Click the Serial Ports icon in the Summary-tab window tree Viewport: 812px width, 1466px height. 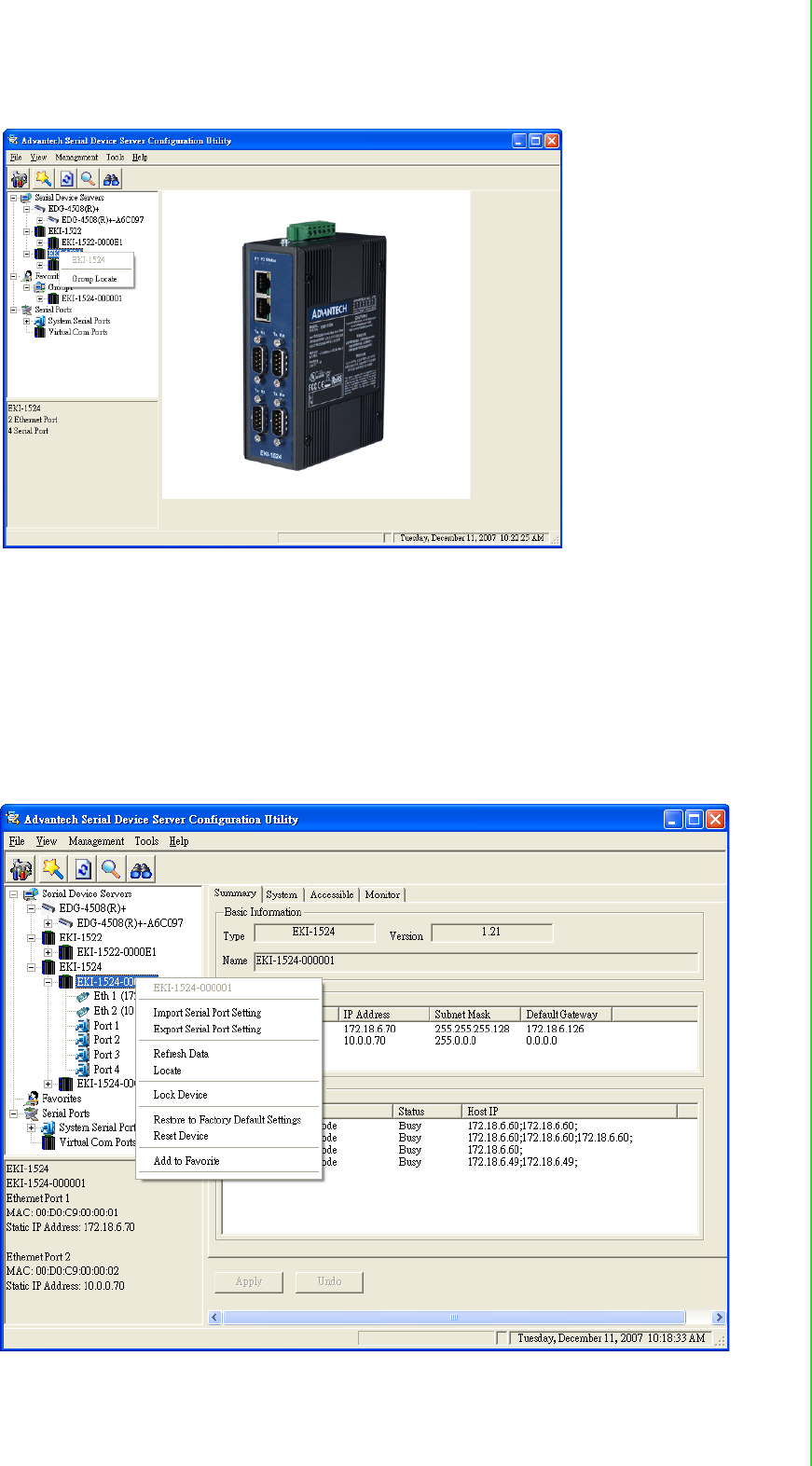pos(31,1113)
